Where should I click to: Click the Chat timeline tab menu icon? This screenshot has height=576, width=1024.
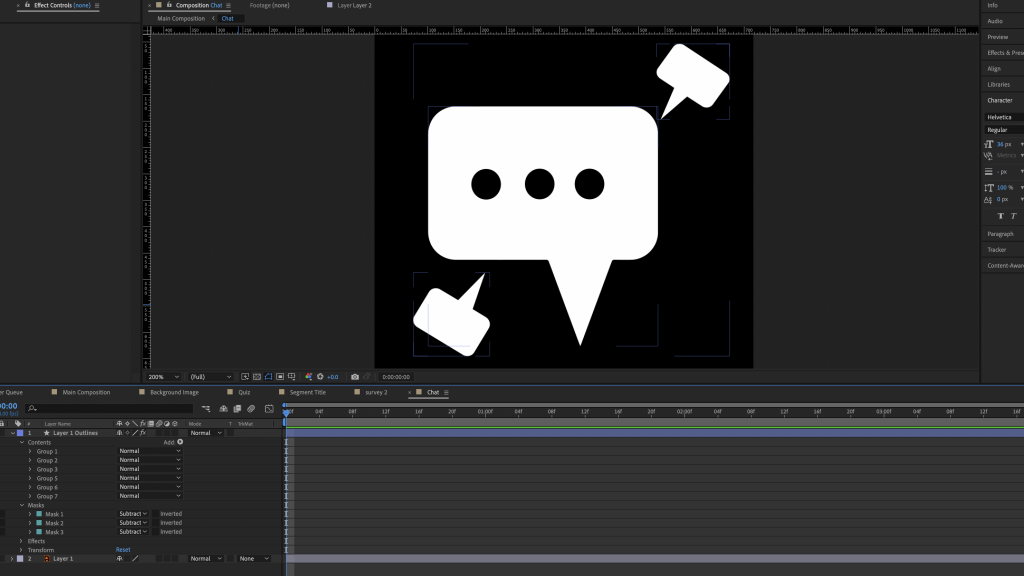coord(446,392)
